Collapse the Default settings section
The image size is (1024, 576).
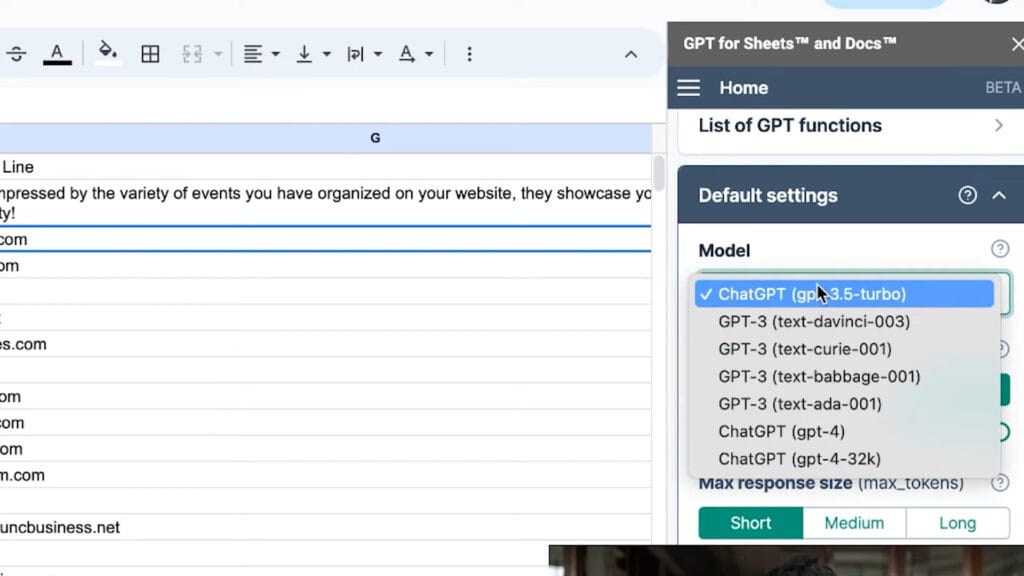[999, 195]
